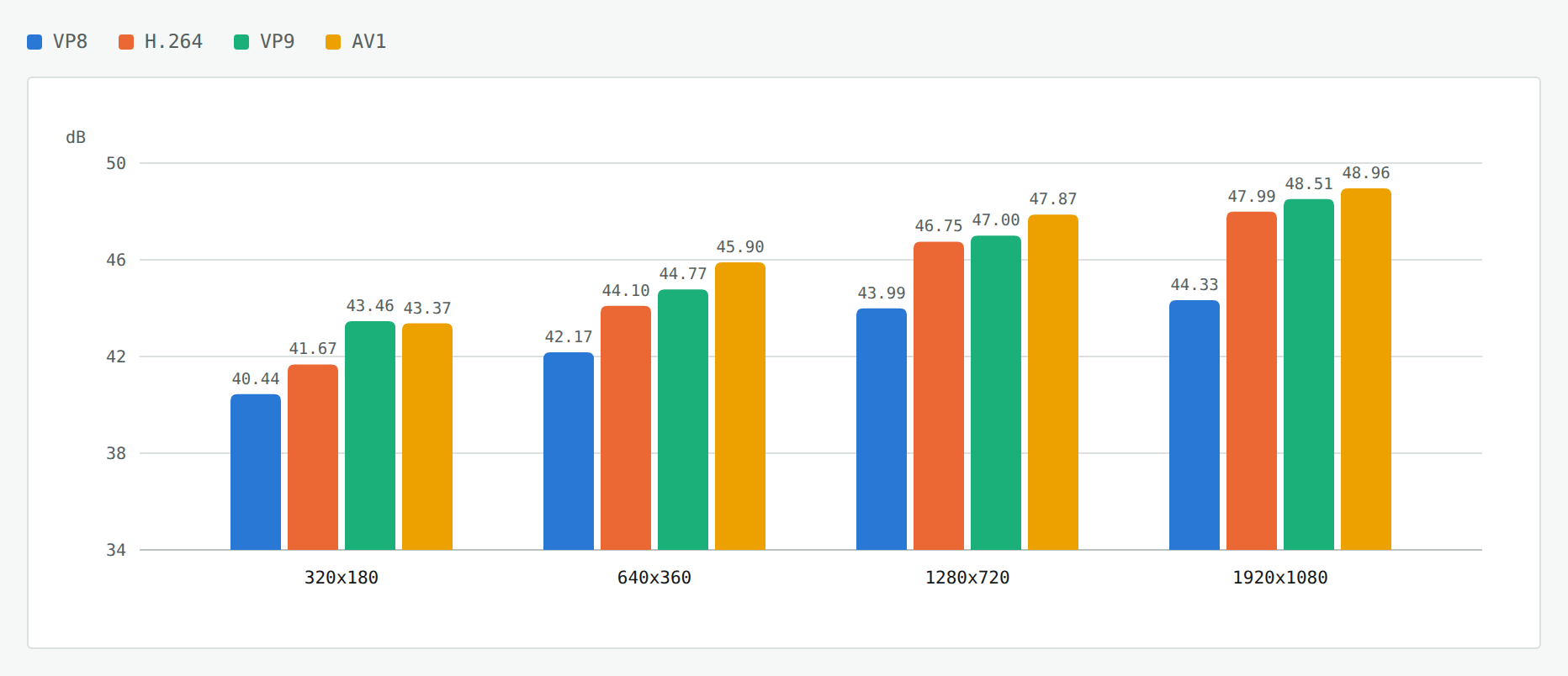The height and width of the screenshot is (676, 1568).
Task: Toggle the H.264 legend series
Action: [x=161, y=42]
